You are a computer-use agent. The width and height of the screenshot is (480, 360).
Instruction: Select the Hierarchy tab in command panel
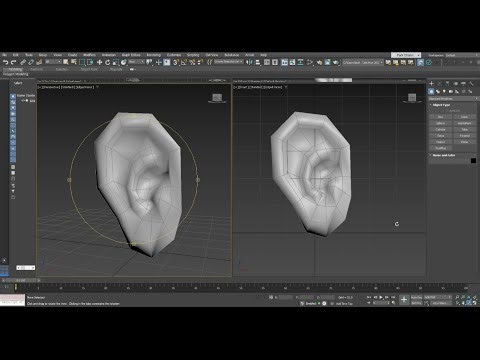click(447, 83)
